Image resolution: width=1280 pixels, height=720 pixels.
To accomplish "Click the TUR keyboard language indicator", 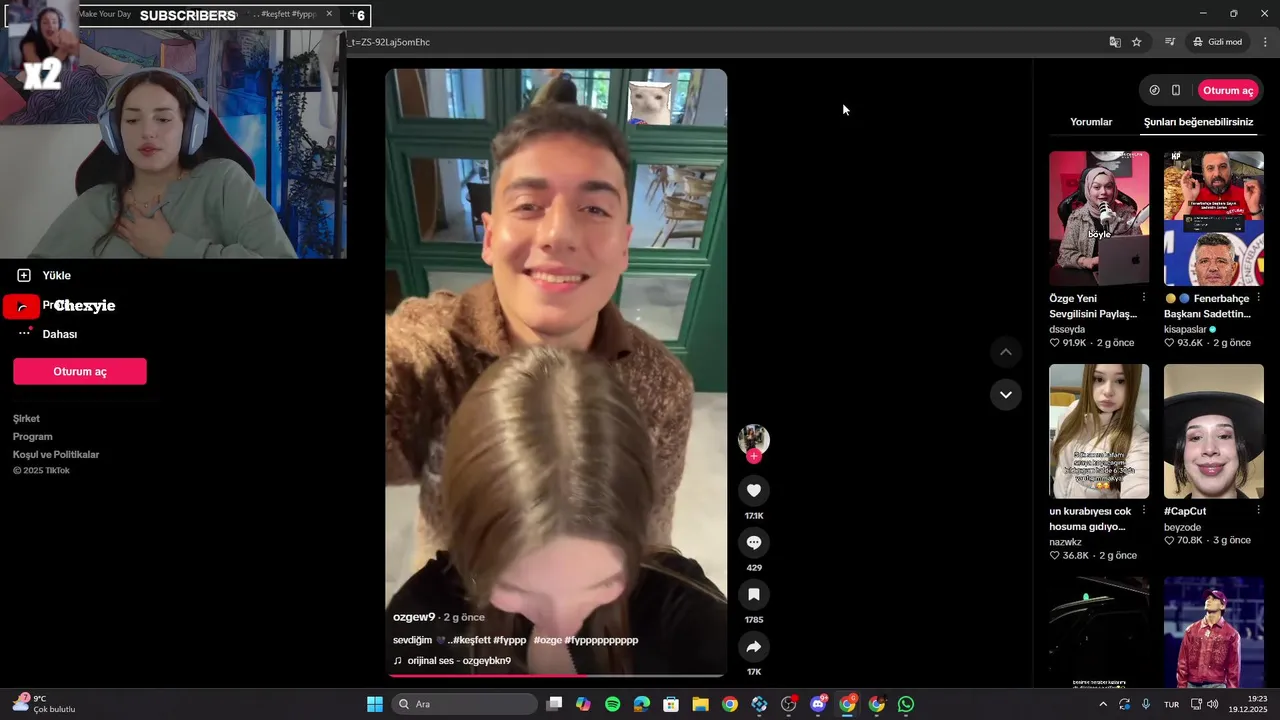I will [1171, 704].
